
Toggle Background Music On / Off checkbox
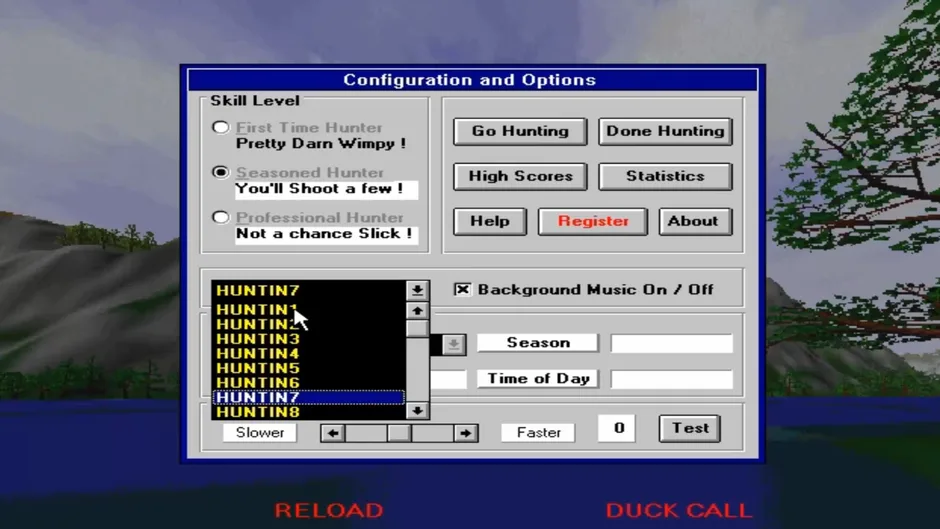[462, 290]
